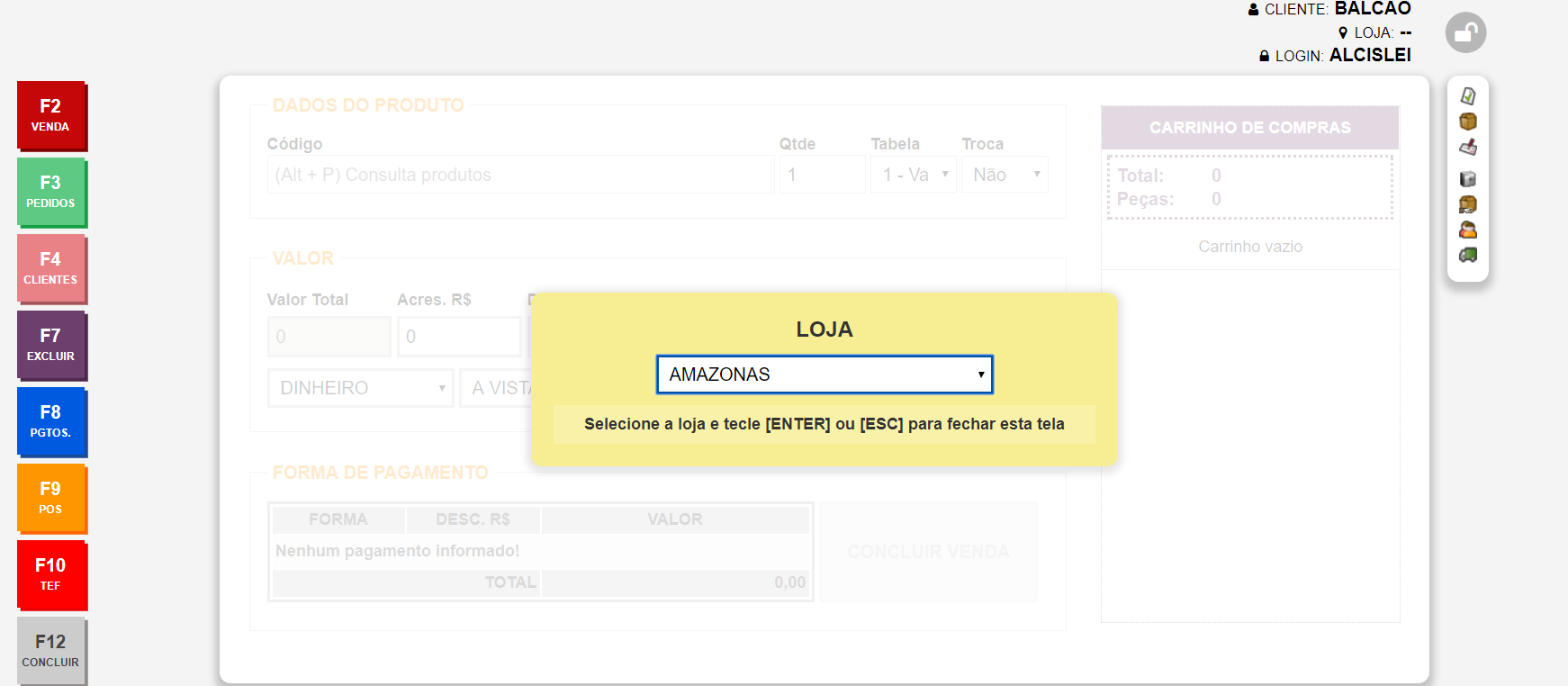Image resolution: width=1568 pixels, height=686 pixels.
Task: Click the 'Selecione a loja' instruction text
Action: coord(825,424)
